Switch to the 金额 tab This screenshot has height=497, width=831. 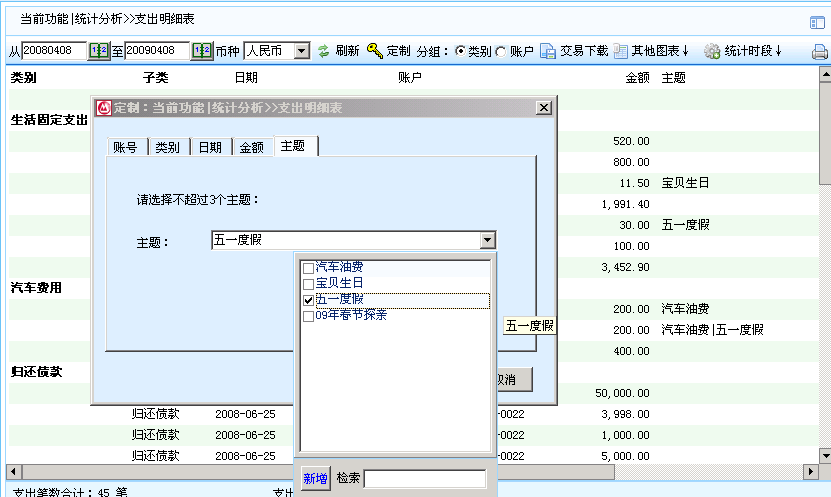pos(251,147)
